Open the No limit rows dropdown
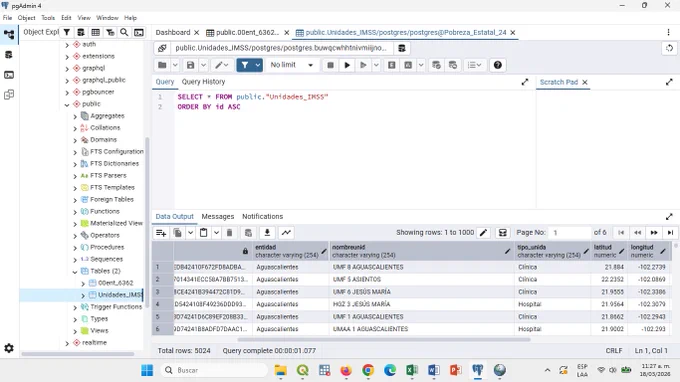This screenshot has height=382, width=680. click(x=291, y=65)
